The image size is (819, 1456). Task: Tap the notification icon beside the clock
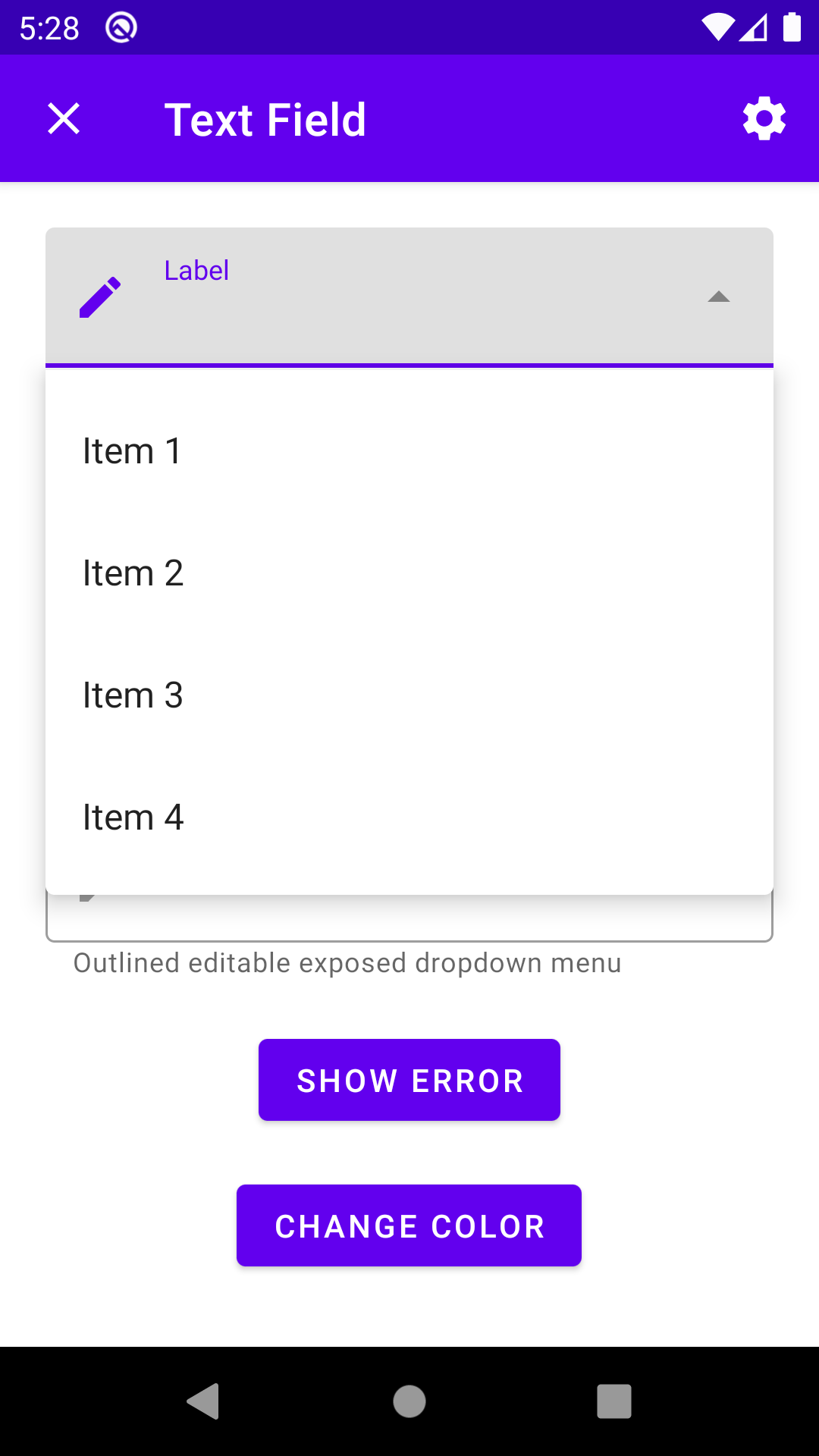(x=121, y=28)
